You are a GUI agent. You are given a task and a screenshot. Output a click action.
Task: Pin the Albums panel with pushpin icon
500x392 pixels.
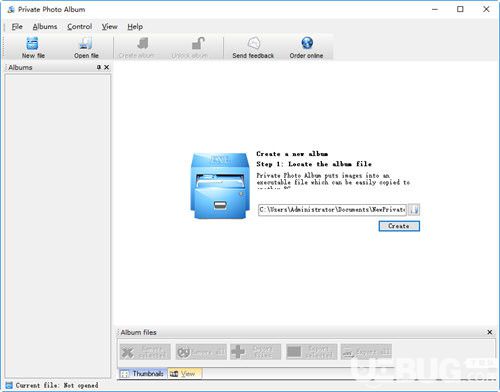point(99,67)
